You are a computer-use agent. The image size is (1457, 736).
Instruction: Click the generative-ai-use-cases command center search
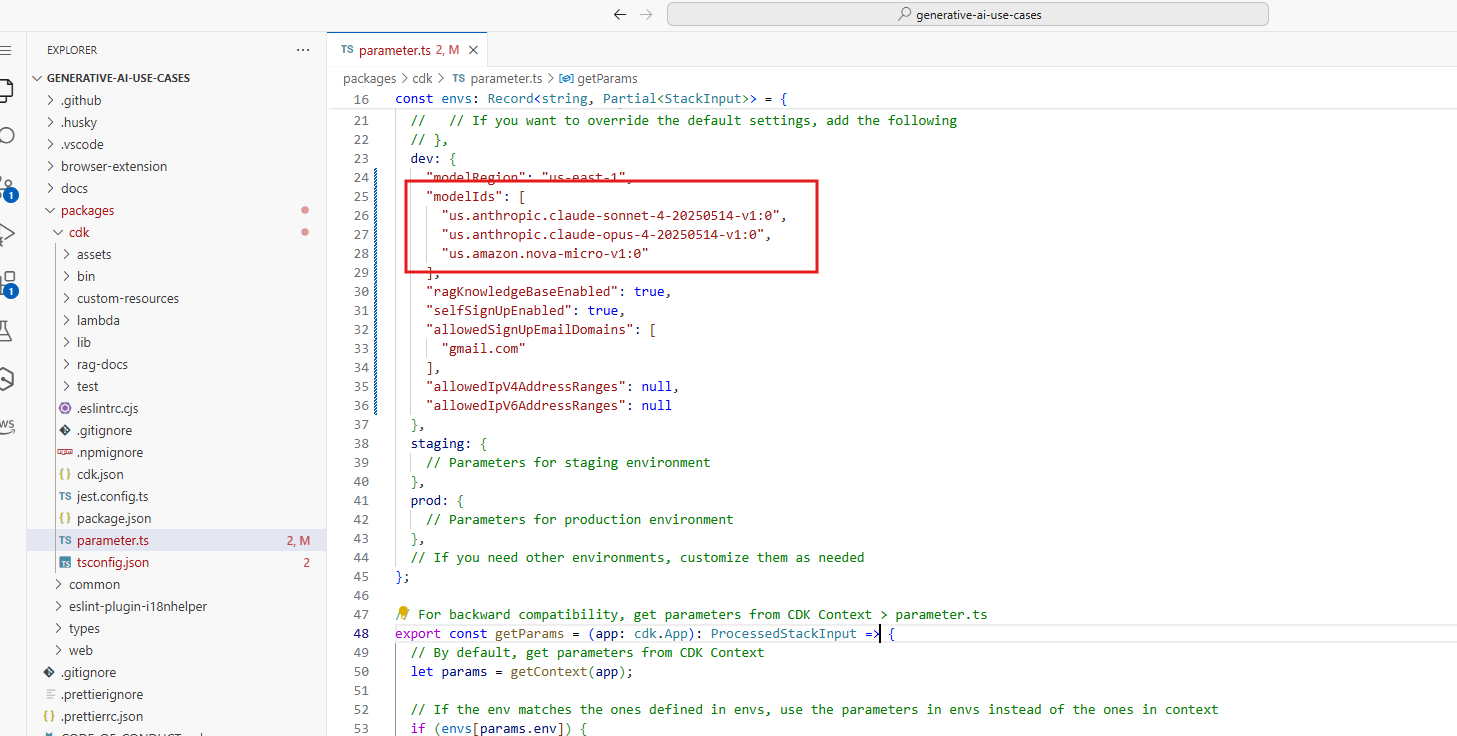point(967,14)
